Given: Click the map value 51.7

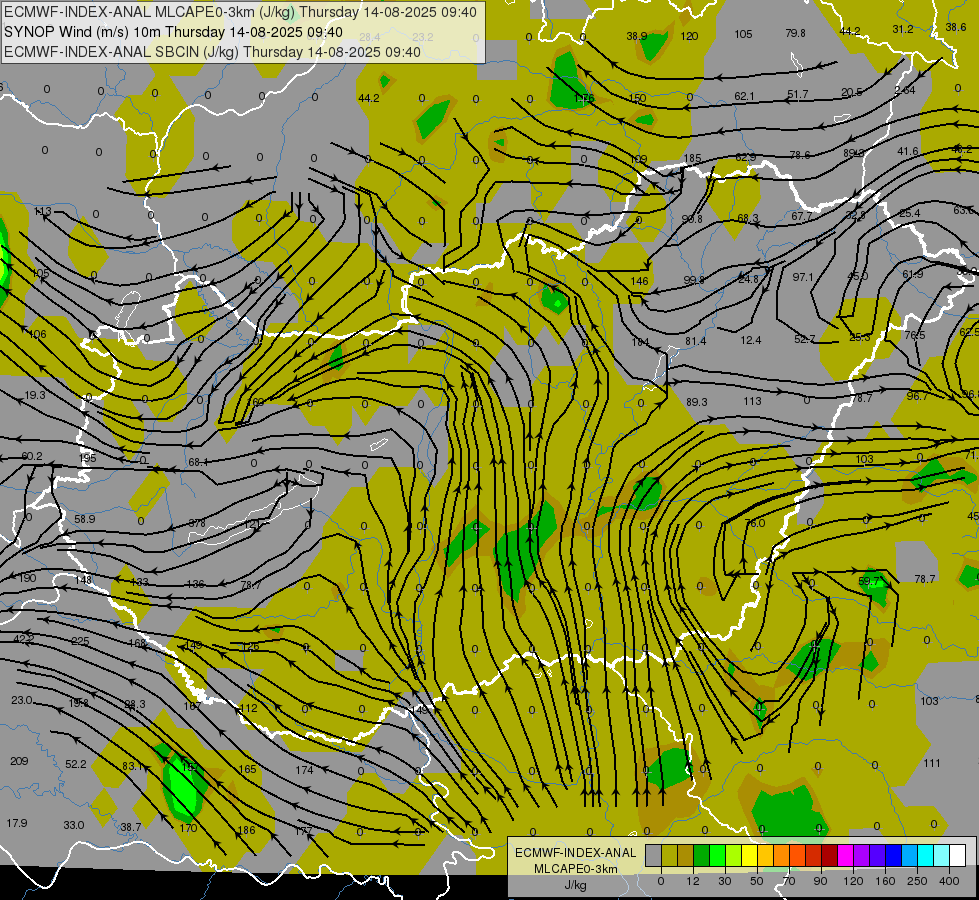Looking at the screenshot, I should [x=797, y=94].
